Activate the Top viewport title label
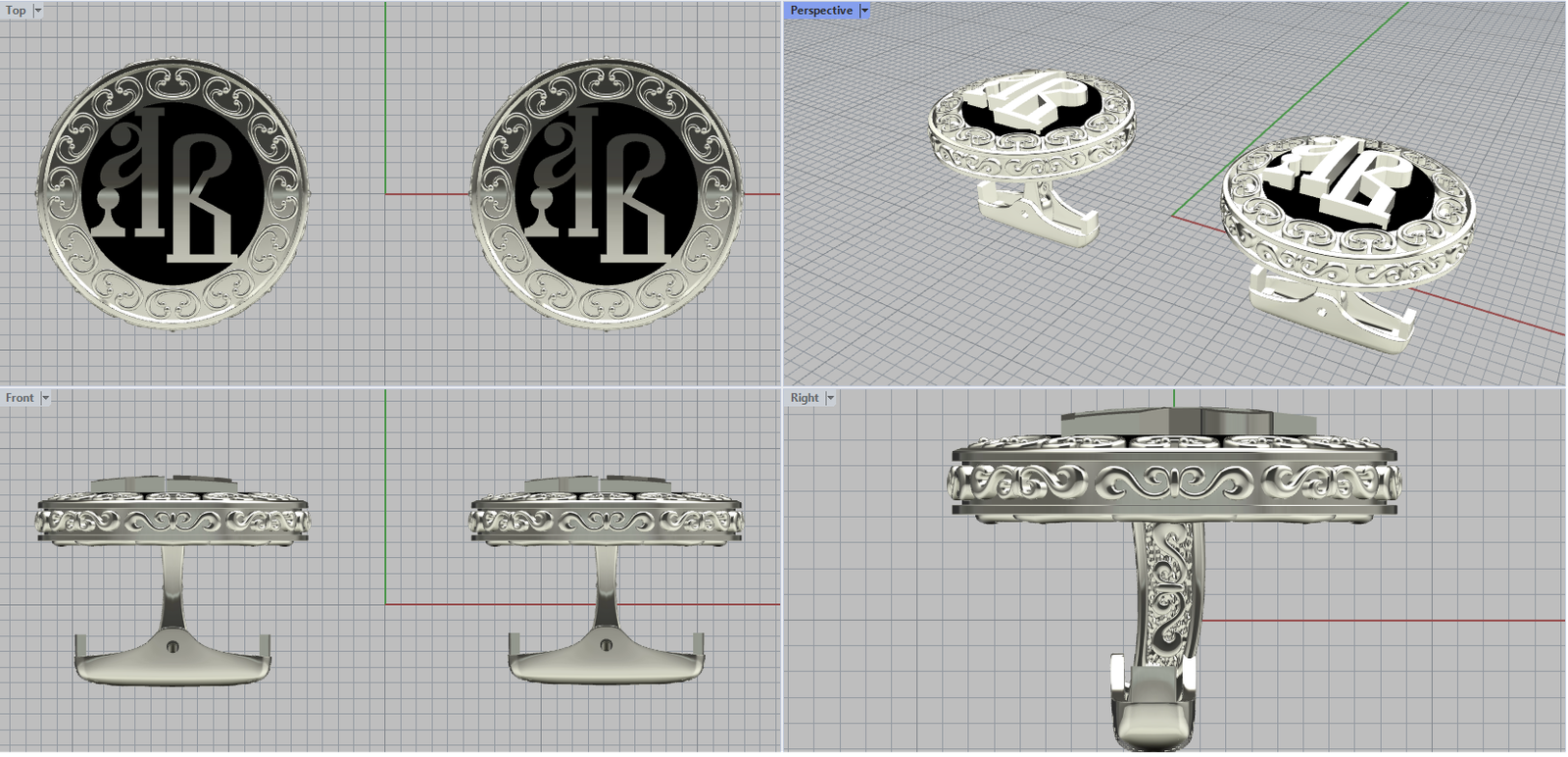Viewport: 1568px width, 757px height. point(16,11)
